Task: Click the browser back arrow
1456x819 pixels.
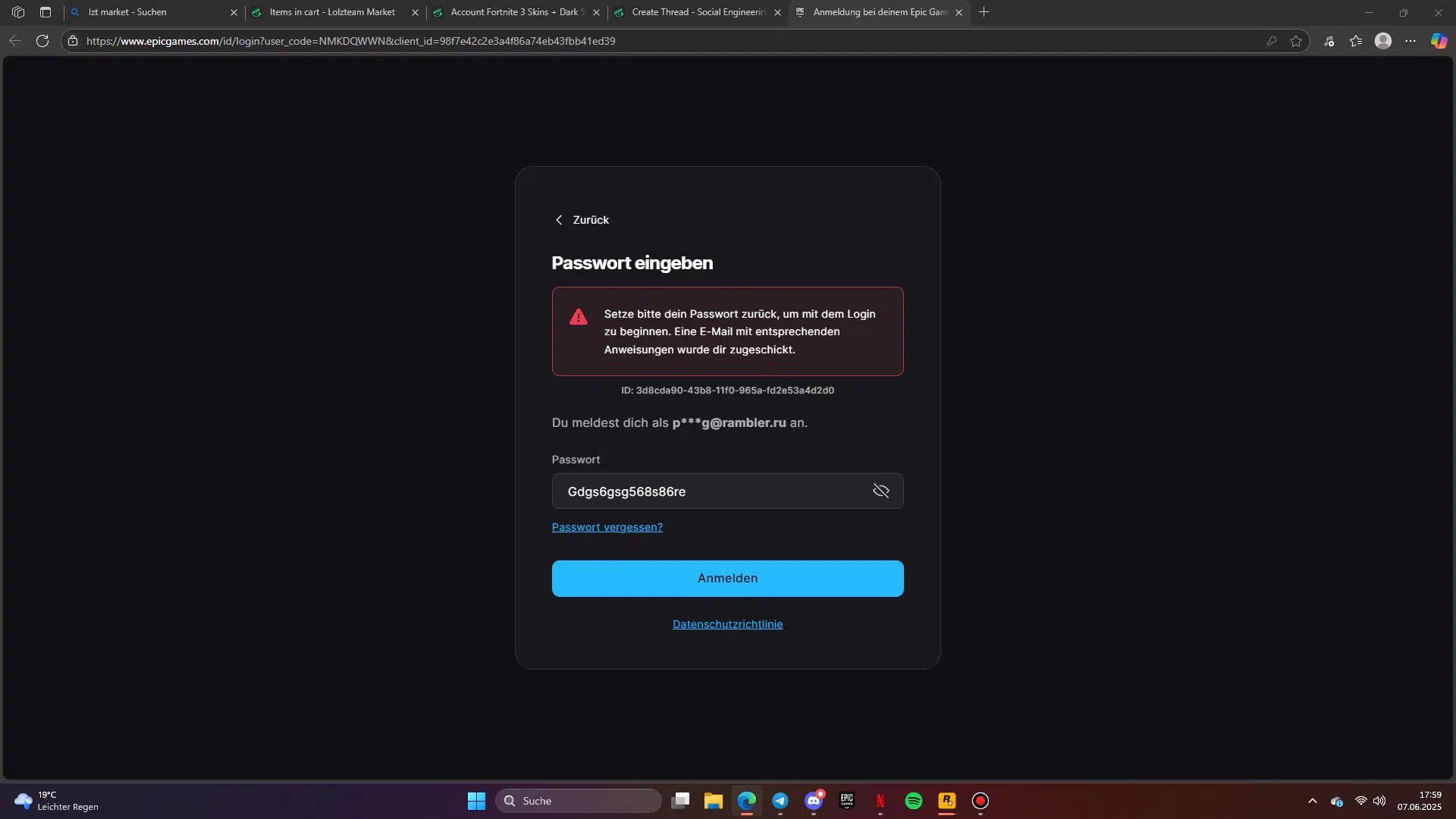Action: pyautogui.click(x=15, y=41)
